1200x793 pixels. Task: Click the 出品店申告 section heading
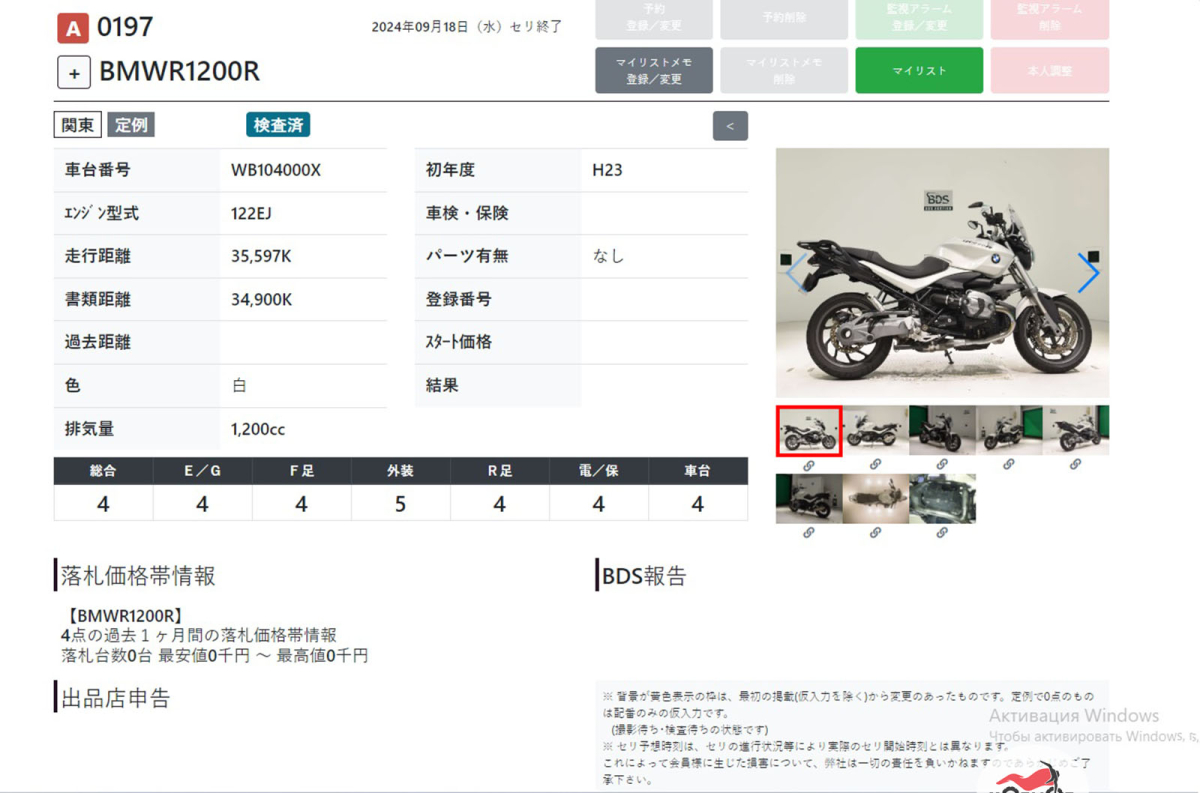(116, 698)
